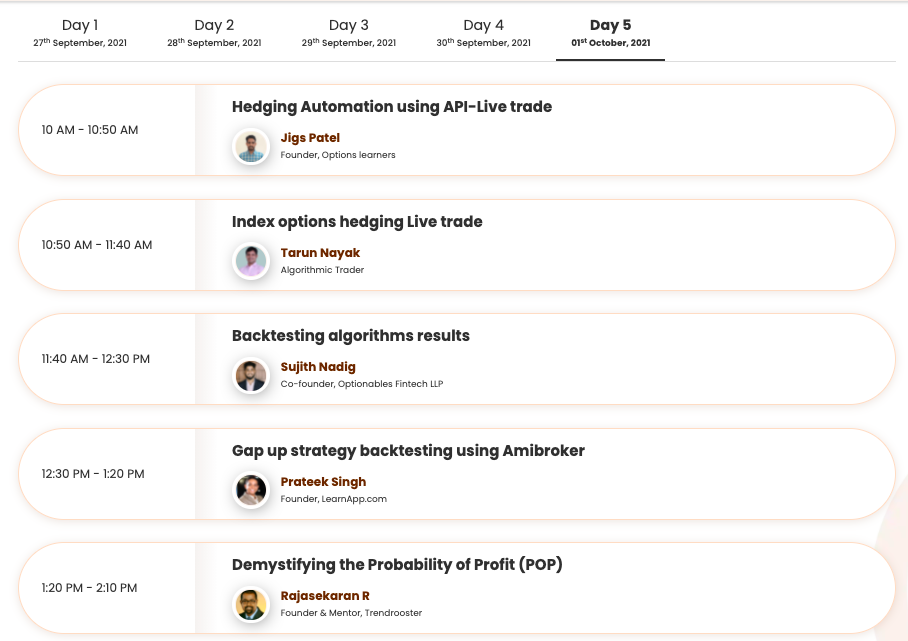
Task: Click Index options hedging Live trade title
Action: tap(357, 222)
